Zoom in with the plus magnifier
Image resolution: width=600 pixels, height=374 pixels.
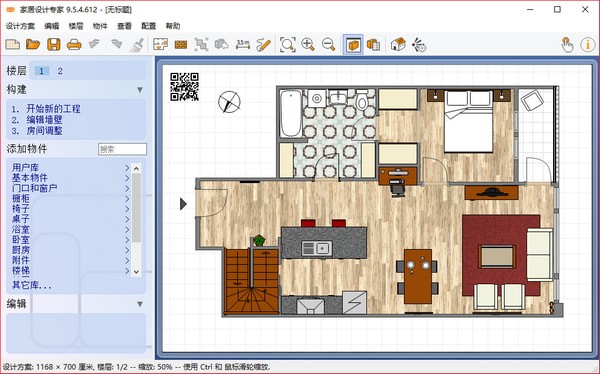point(308,44)
